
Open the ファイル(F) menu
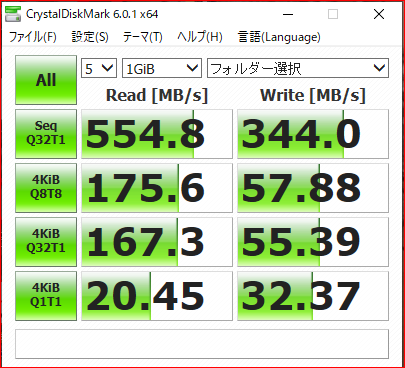32,37
